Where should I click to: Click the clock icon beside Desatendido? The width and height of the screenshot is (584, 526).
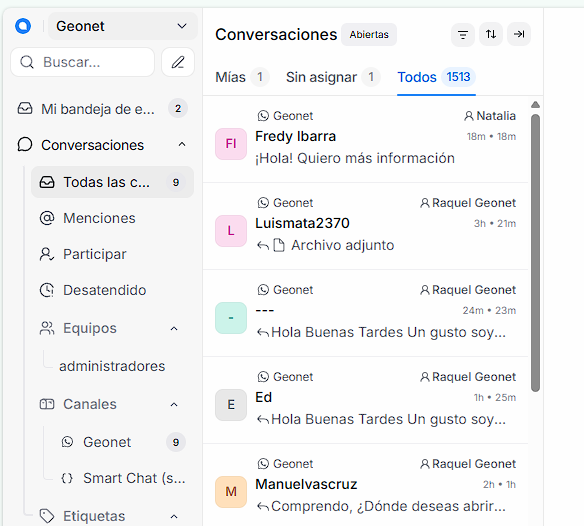point(47,290)
